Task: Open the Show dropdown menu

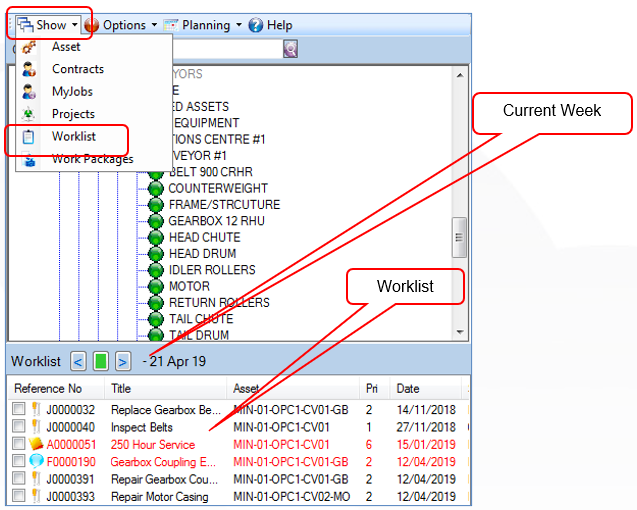Action: [x=48, y=25]
